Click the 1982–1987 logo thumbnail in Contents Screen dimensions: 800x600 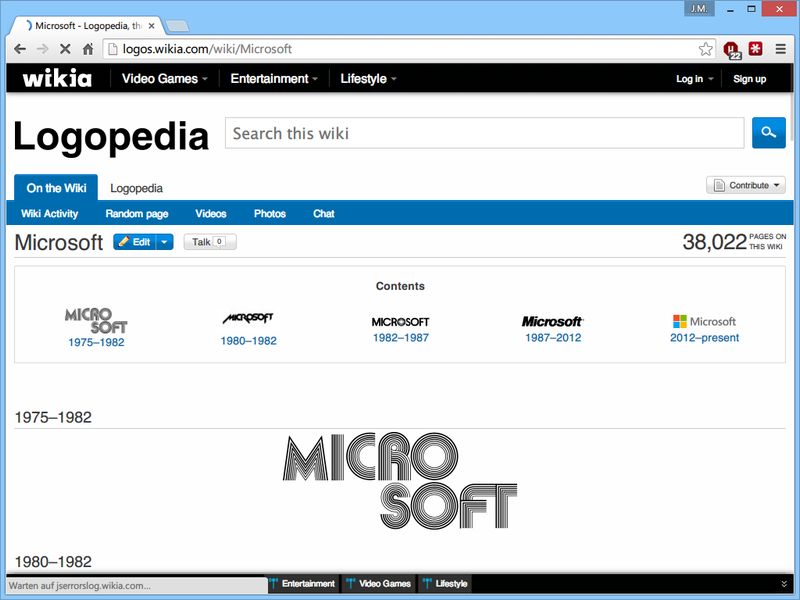401,322
